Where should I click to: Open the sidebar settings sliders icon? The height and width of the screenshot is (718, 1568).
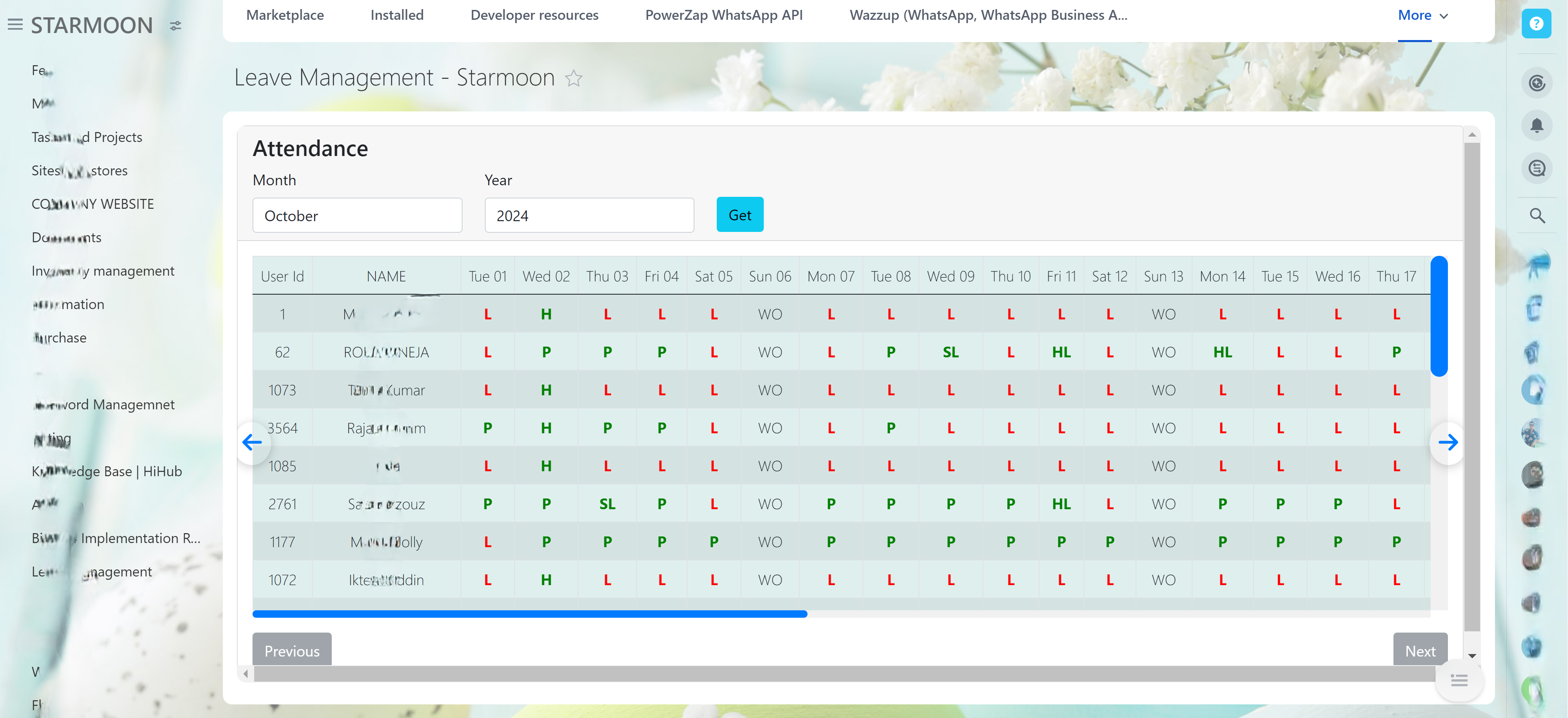(175, 26)
